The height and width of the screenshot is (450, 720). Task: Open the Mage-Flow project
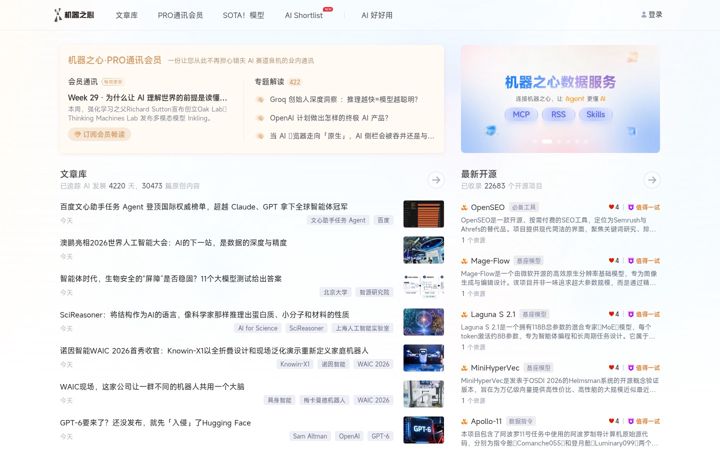[x=490, y=261]
